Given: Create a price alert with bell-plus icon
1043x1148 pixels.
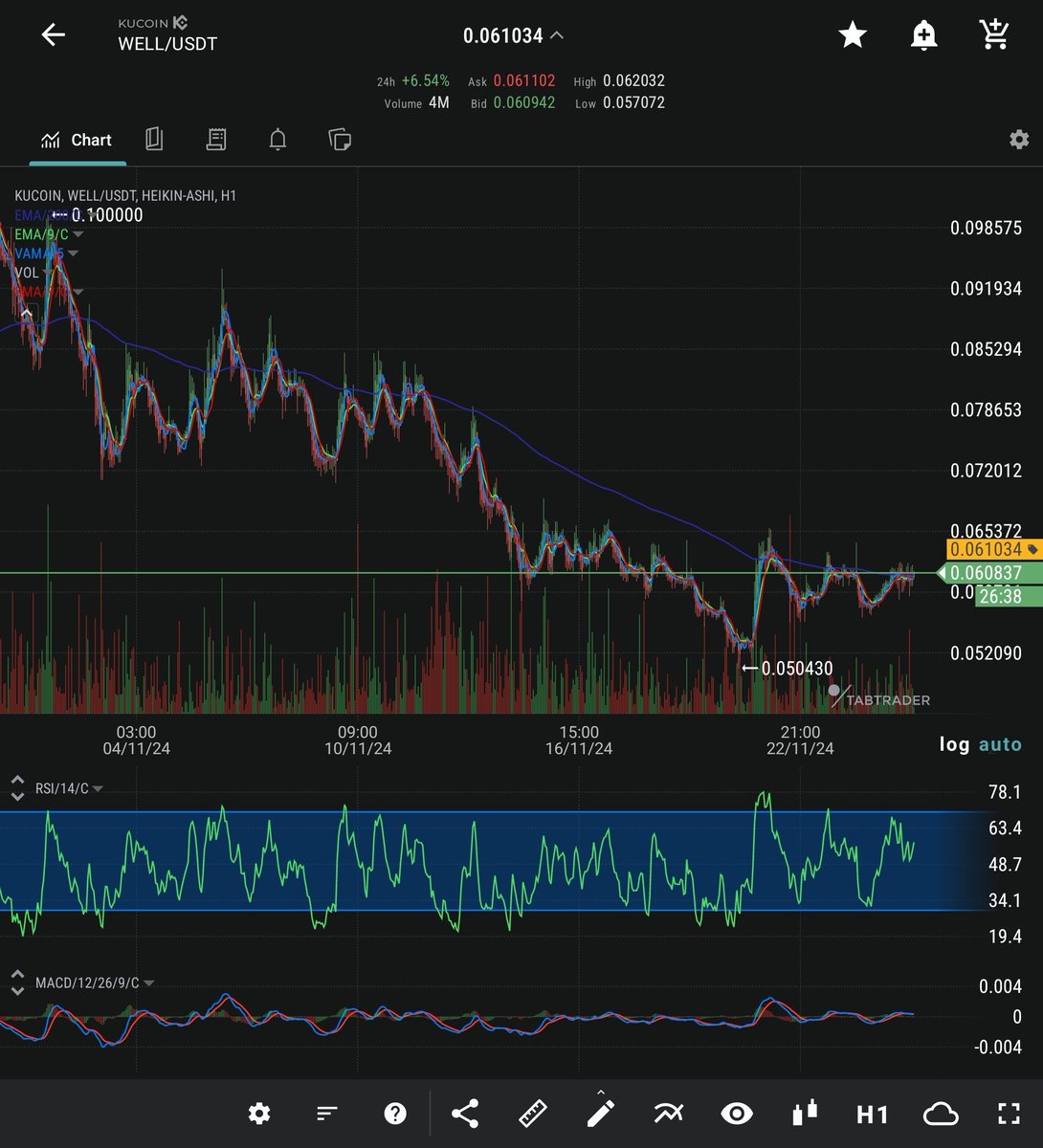Looking at the screenshot, I should [x=923, y=35].
